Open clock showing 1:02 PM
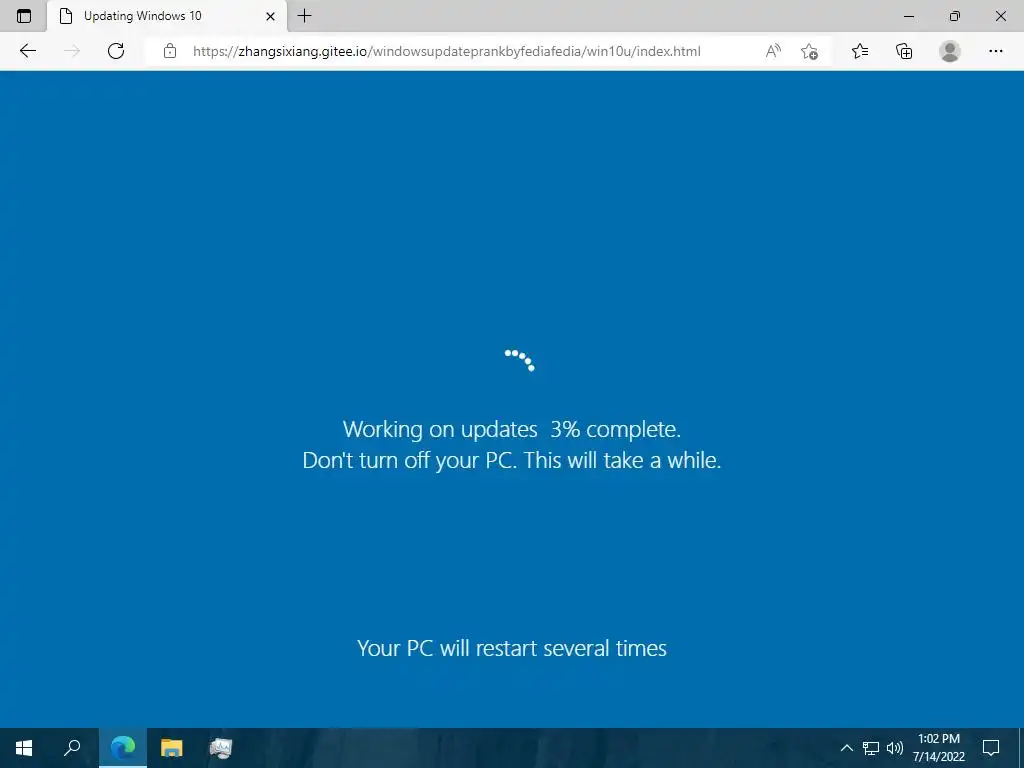The height and width of the screenshot is (768, 1024). 938,748
